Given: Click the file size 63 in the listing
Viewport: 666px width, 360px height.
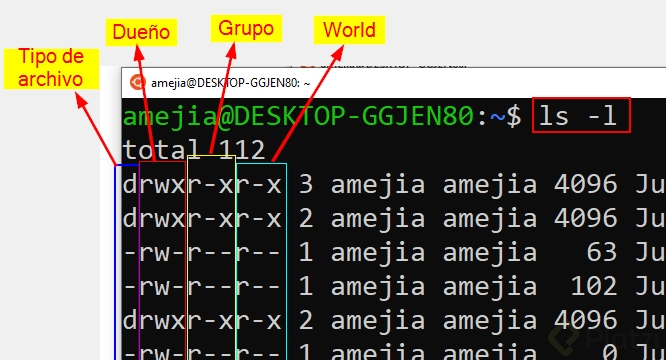Looking at the screenshot, I should tap(601, 252).
